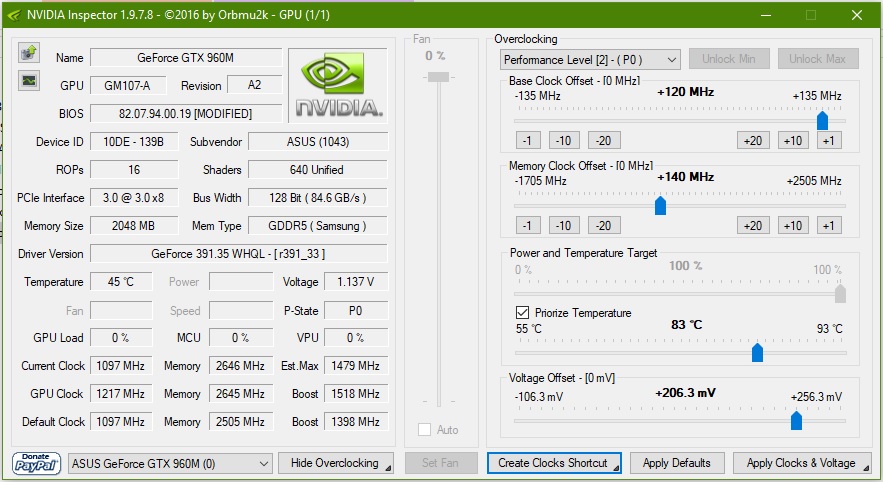883x485 pixels.
Task: Click Apply Clocks & Voltage button
Action: (x=801, y=463)
